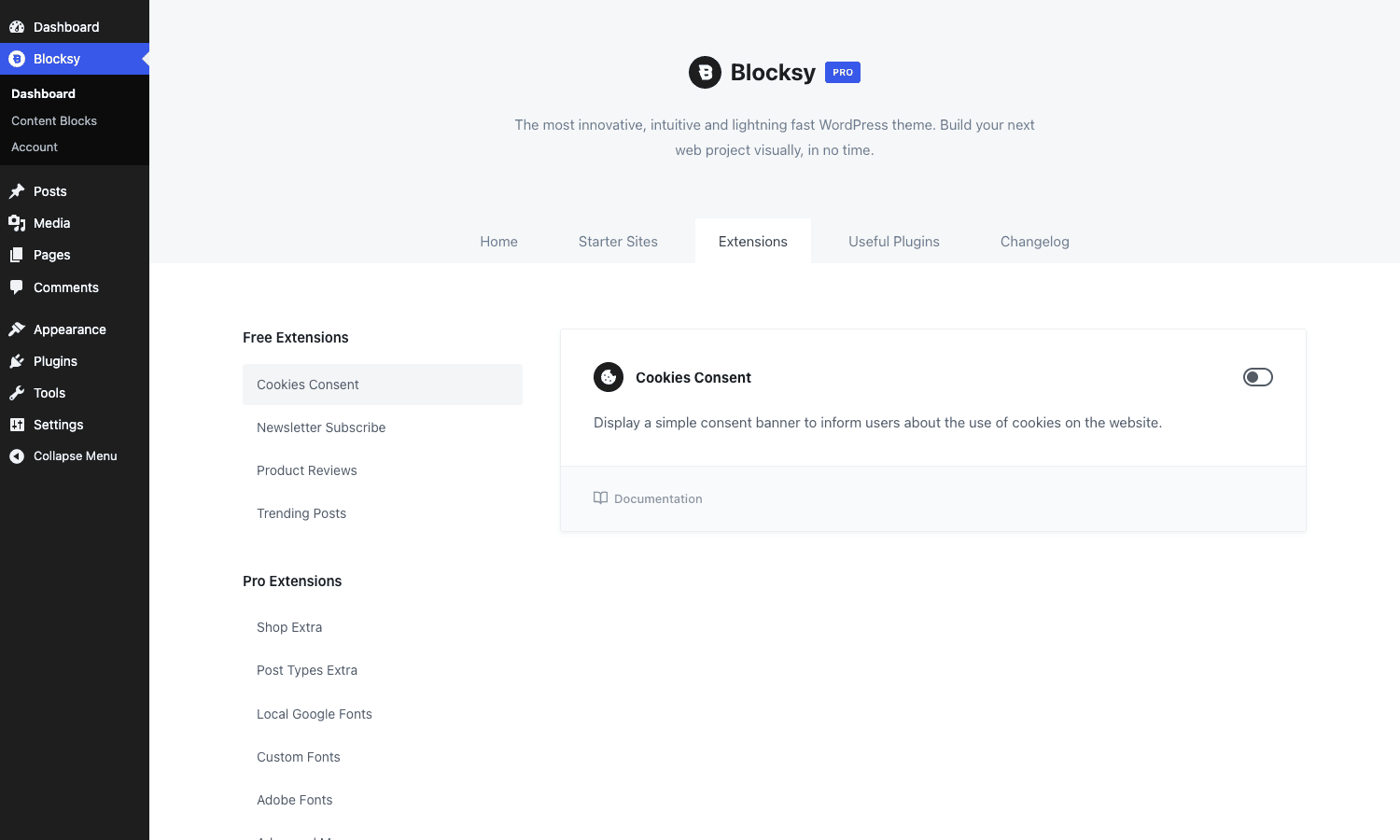This screenshot has height=840, width=1400.
Task: Select Local Google Fonts extension
Action: (383, 714)
